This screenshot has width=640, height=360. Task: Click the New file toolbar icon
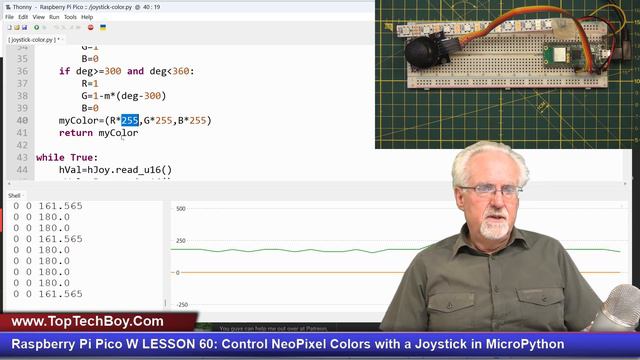click(10, 27)
